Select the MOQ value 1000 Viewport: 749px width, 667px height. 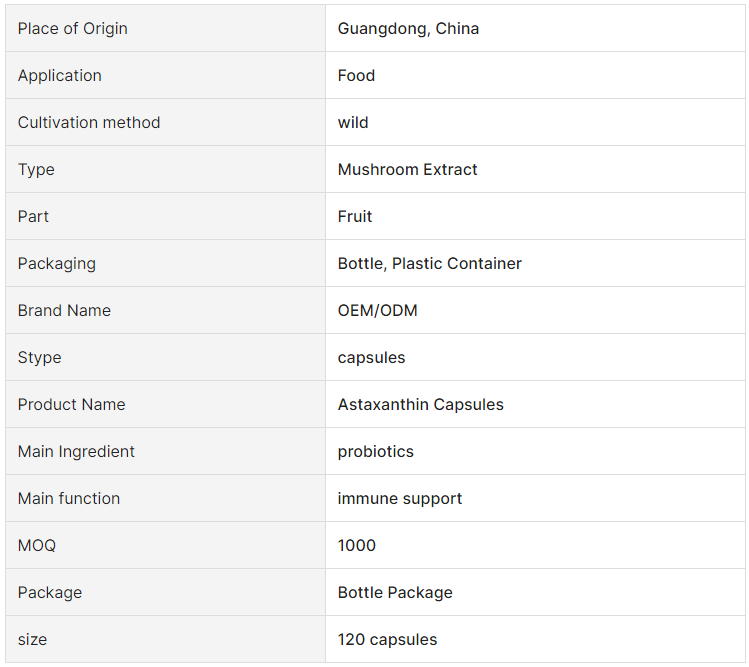[357, 545]
